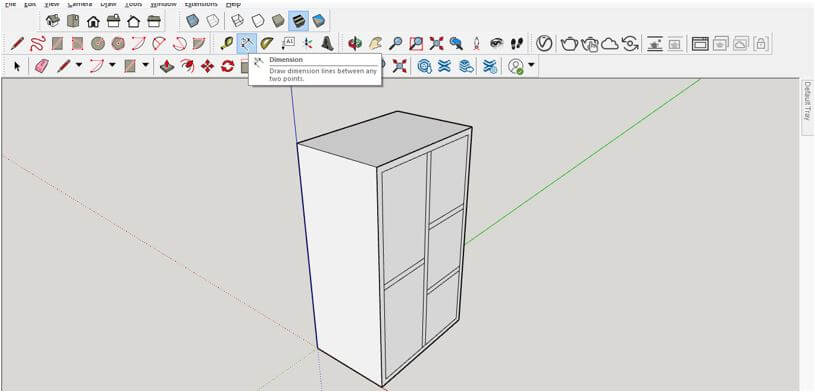815x392 pixels.
Task: Enable Shaded face style
Action: (x=278, y=21)
